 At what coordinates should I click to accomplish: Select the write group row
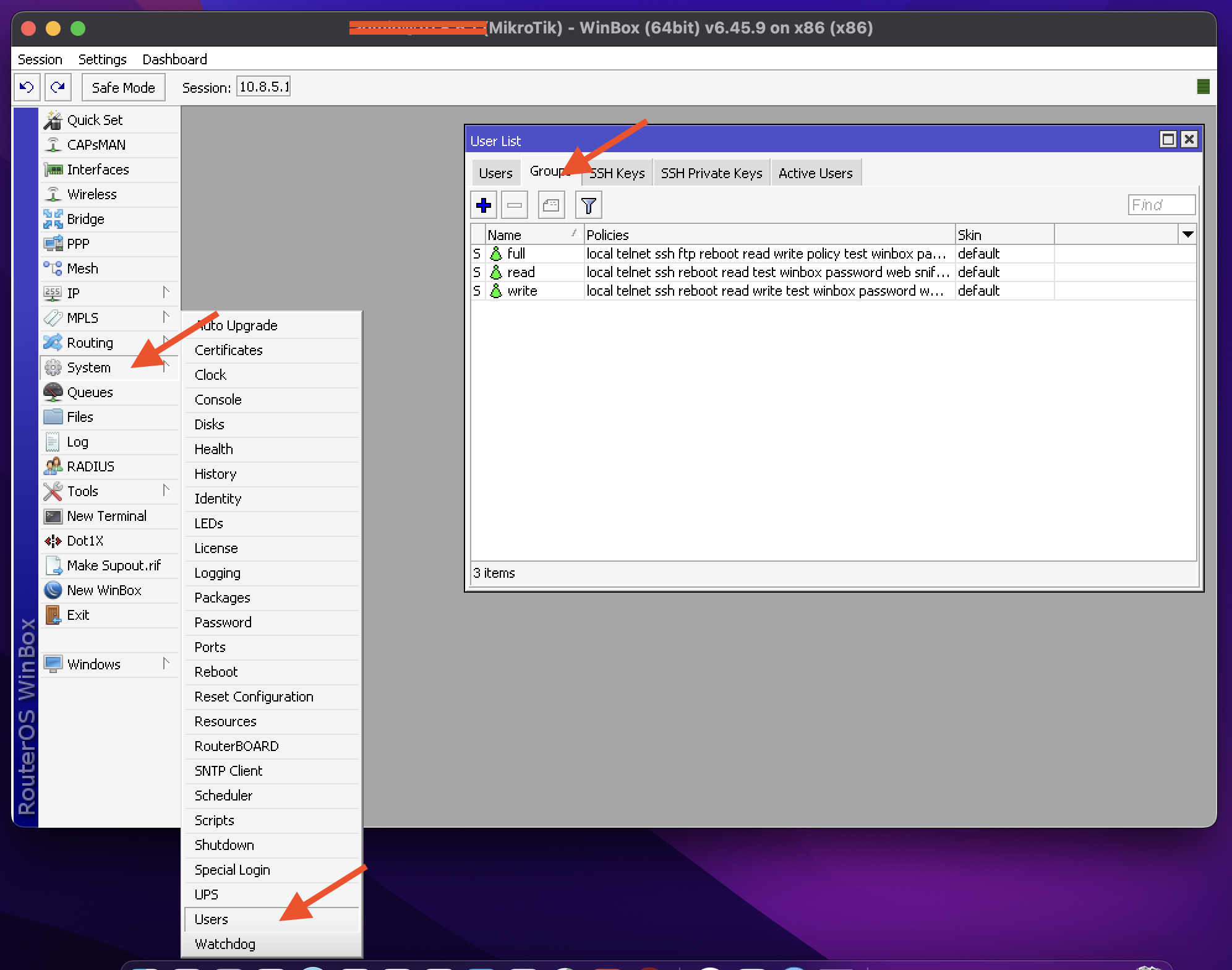tap(833, 291)
